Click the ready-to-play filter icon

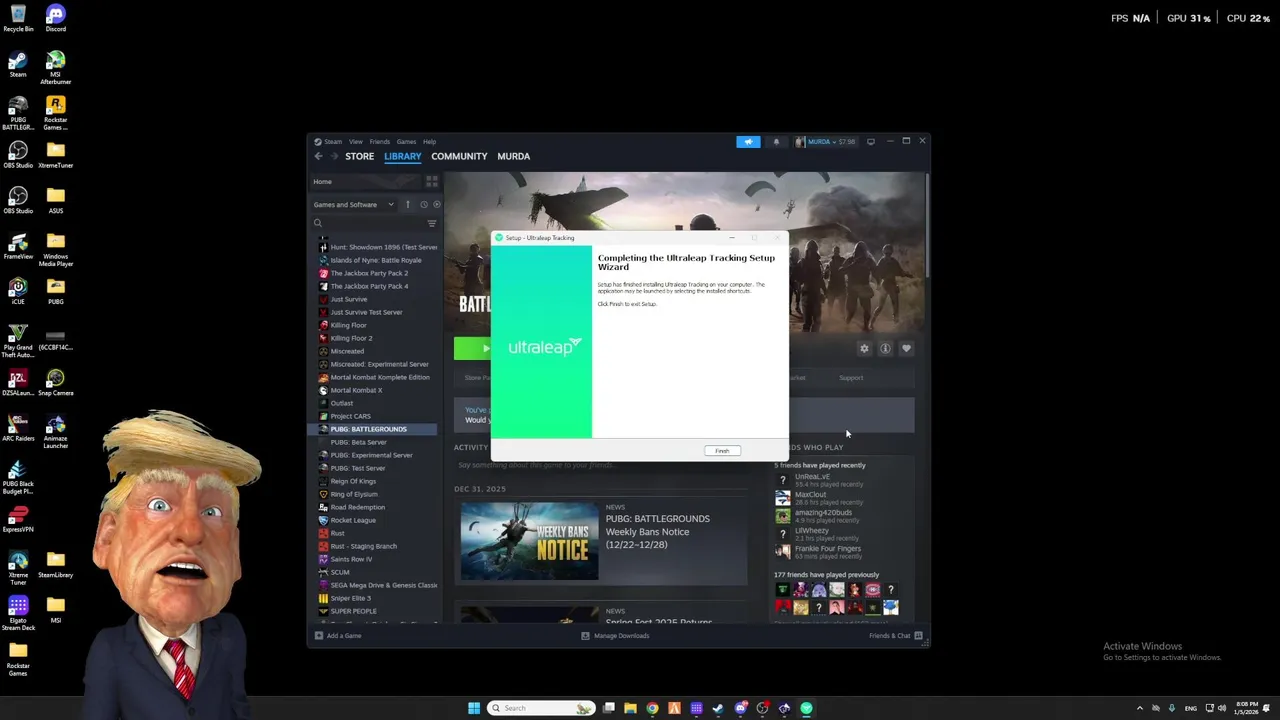click(x=436, y=205)
